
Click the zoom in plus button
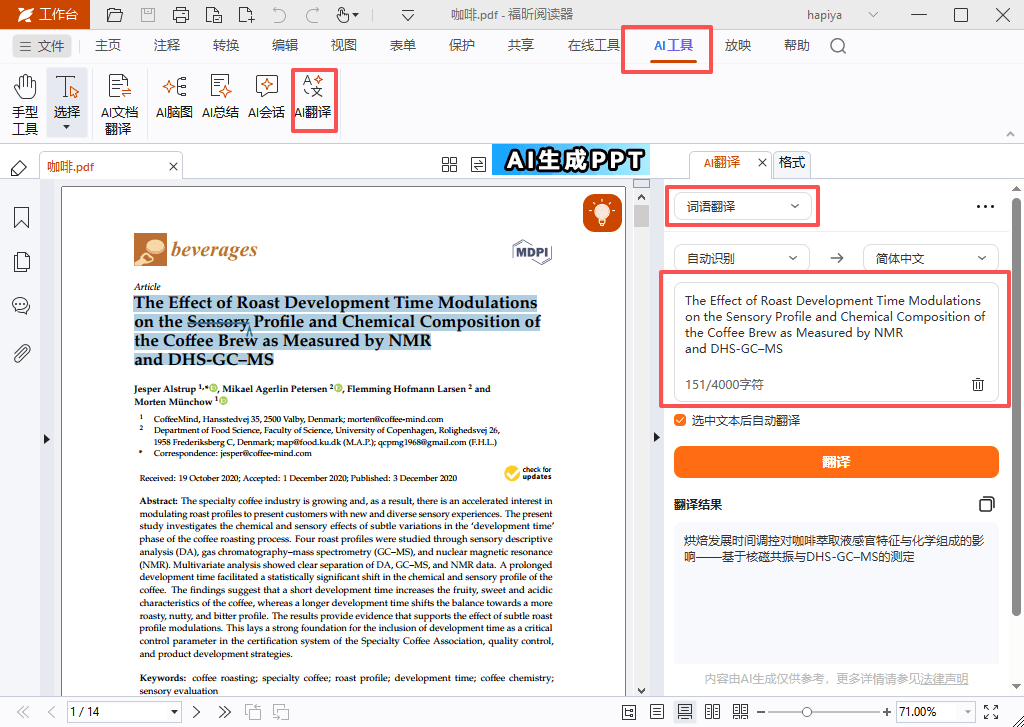click(886, 712)
